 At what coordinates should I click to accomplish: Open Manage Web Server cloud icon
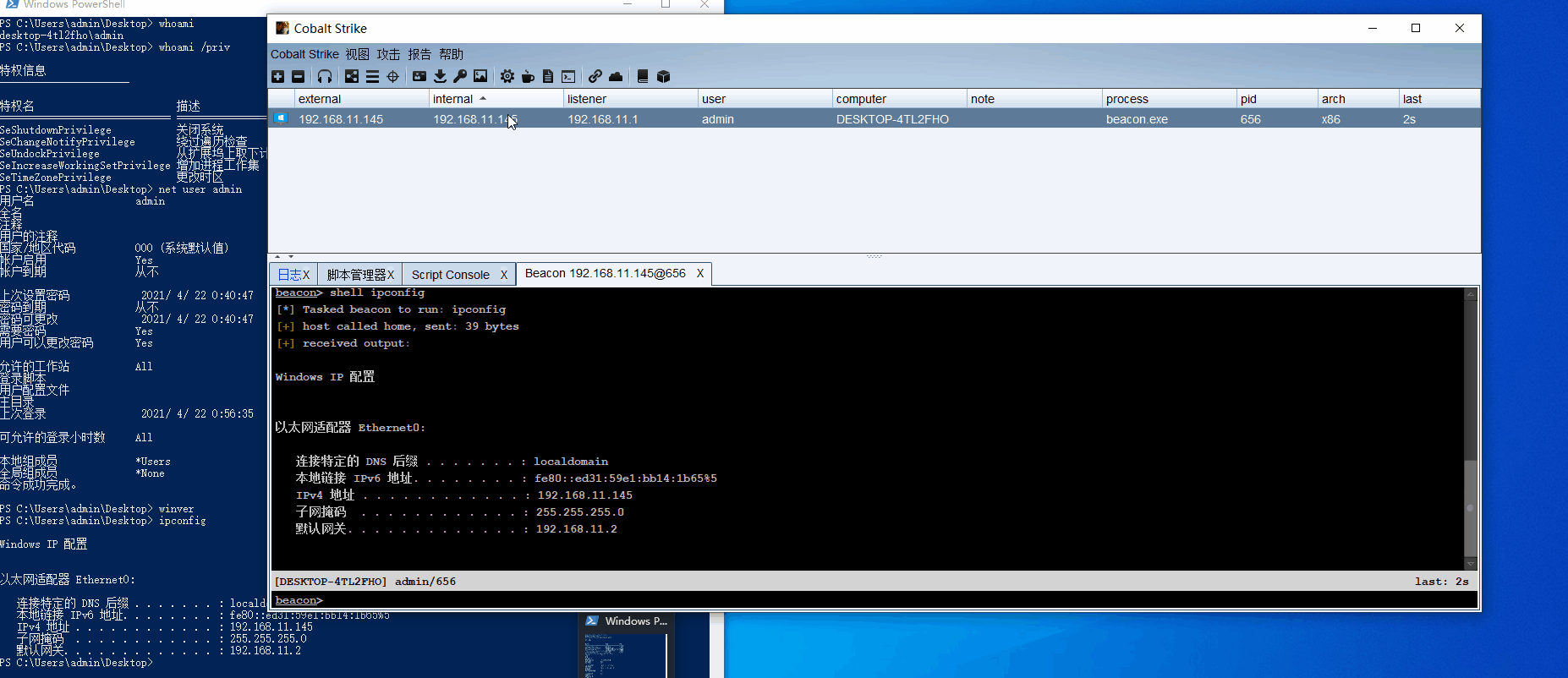tap(616, 77)
